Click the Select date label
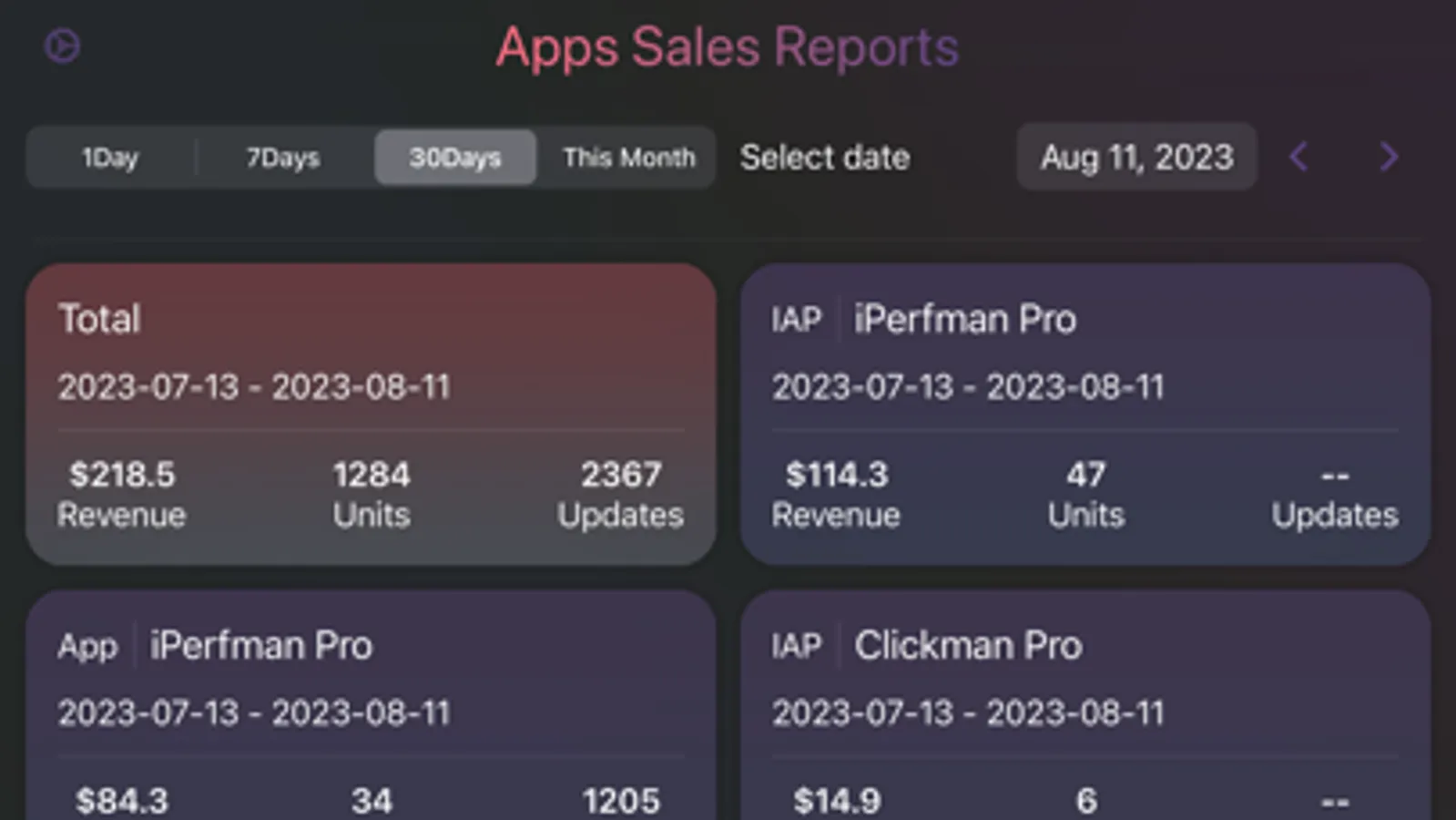The height and width of the screenshot is (820, 1456). pyautogui.click(x=824, y=157)
